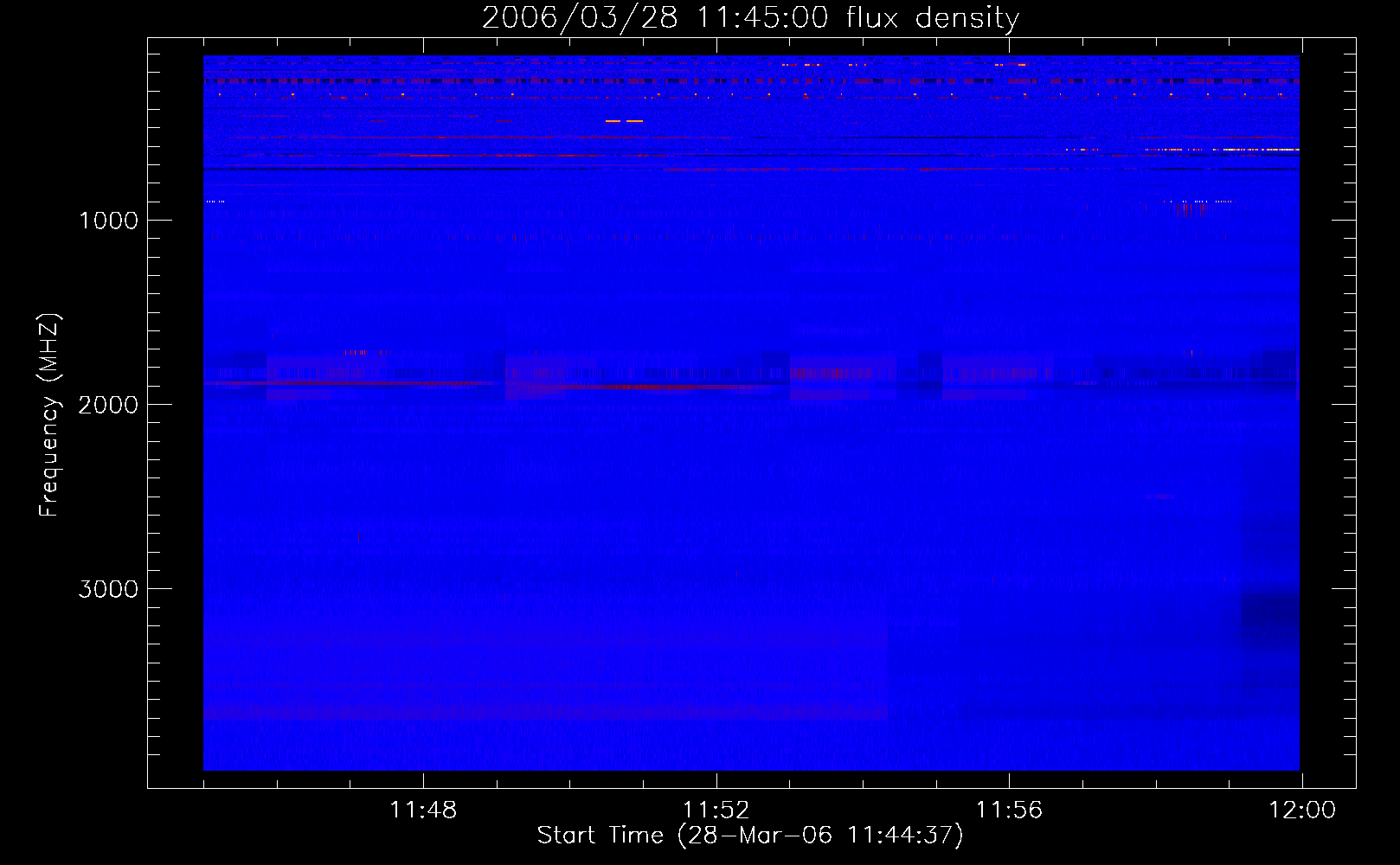The image size is (1400, 865).
Task: Click the "1000" frequency tick label
Action: (108, 221)
